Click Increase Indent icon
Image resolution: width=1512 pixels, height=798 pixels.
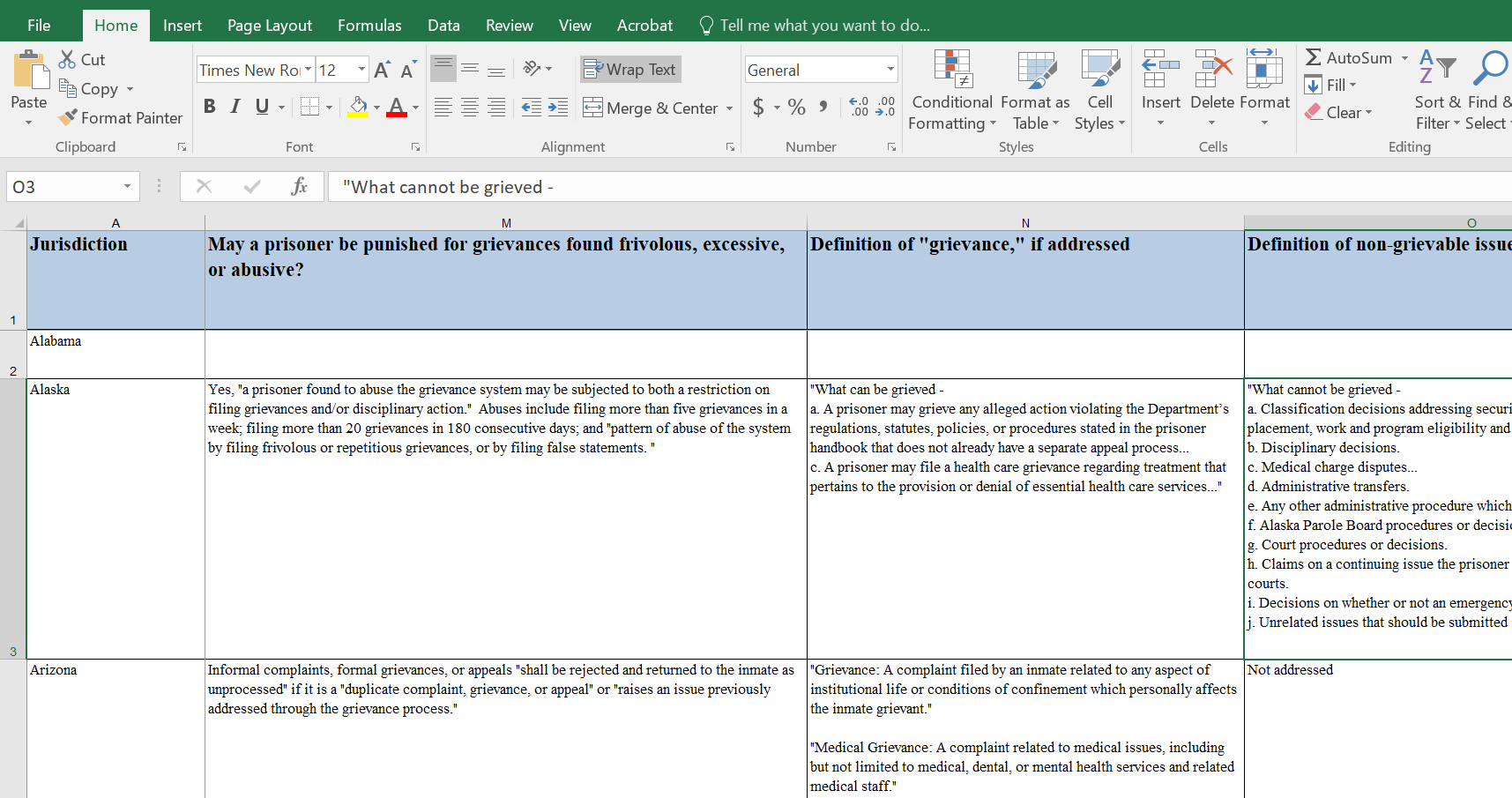(x=558, y=108)
